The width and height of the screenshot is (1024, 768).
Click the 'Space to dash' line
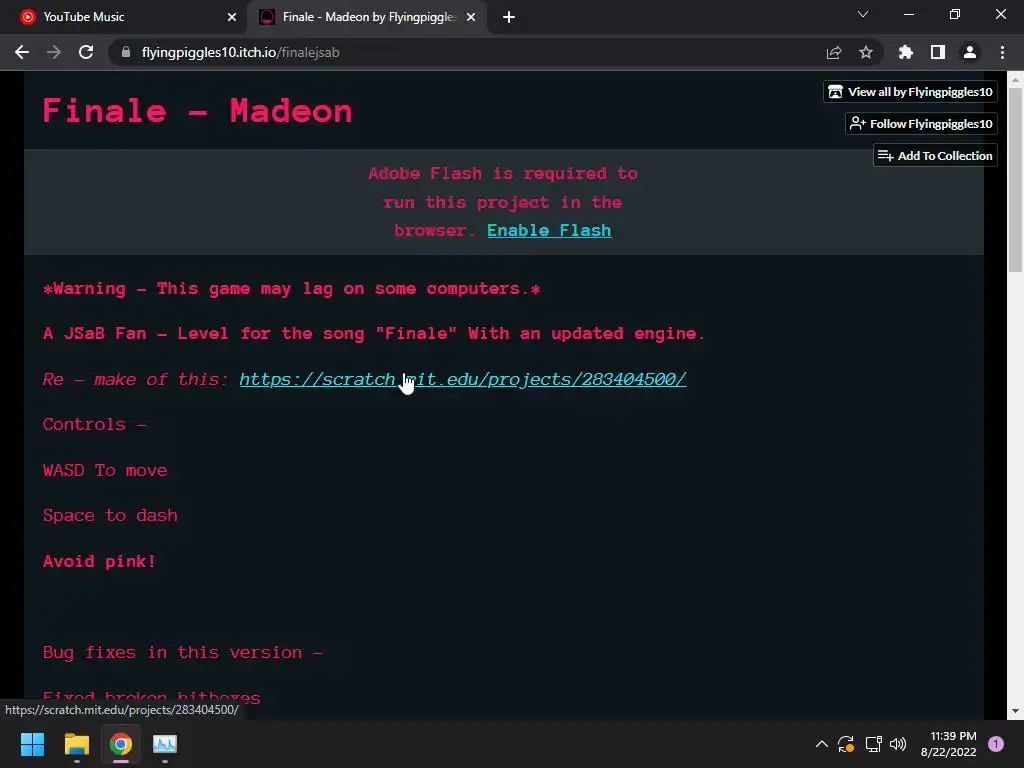pos(110,516)
